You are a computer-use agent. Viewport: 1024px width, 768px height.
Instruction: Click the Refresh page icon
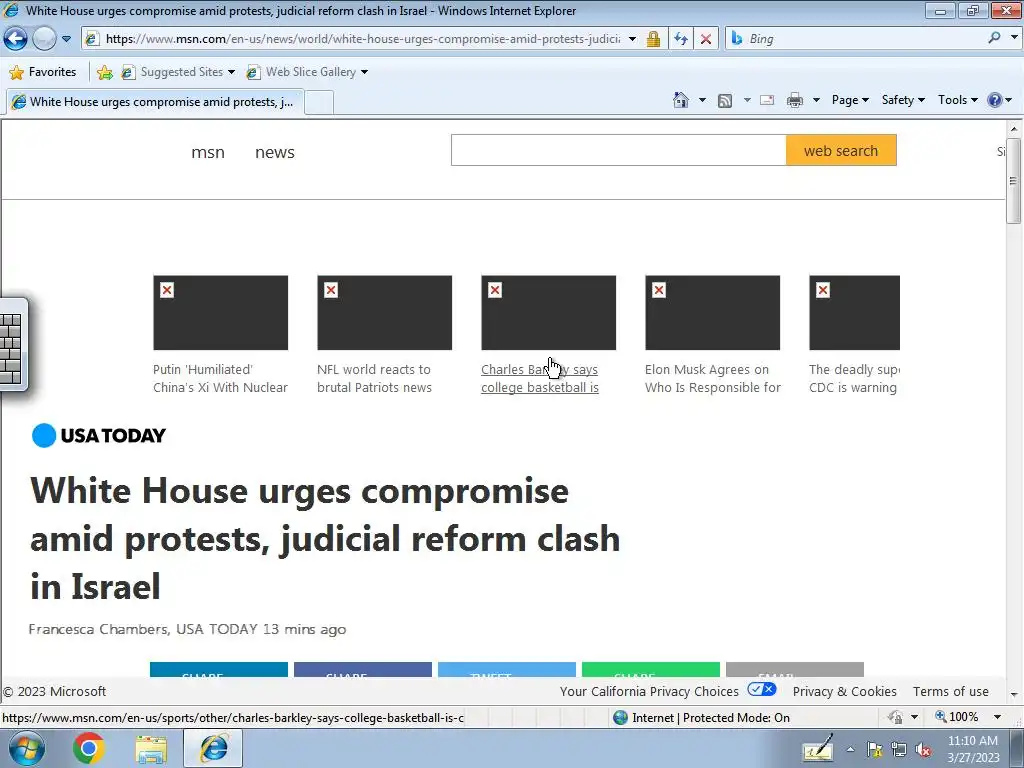click(680, 39)
